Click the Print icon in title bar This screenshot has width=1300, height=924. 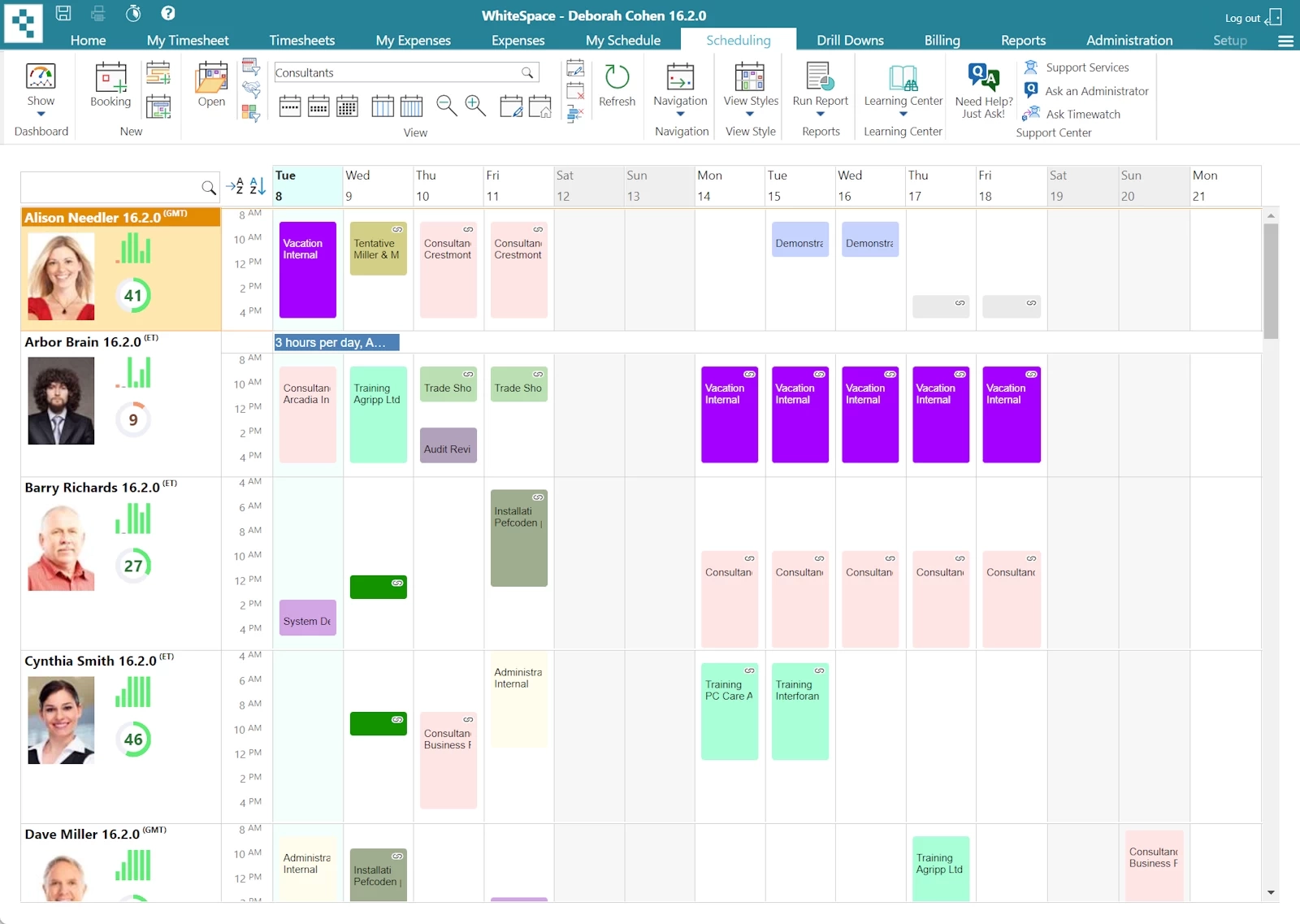[x=98, y=13]
